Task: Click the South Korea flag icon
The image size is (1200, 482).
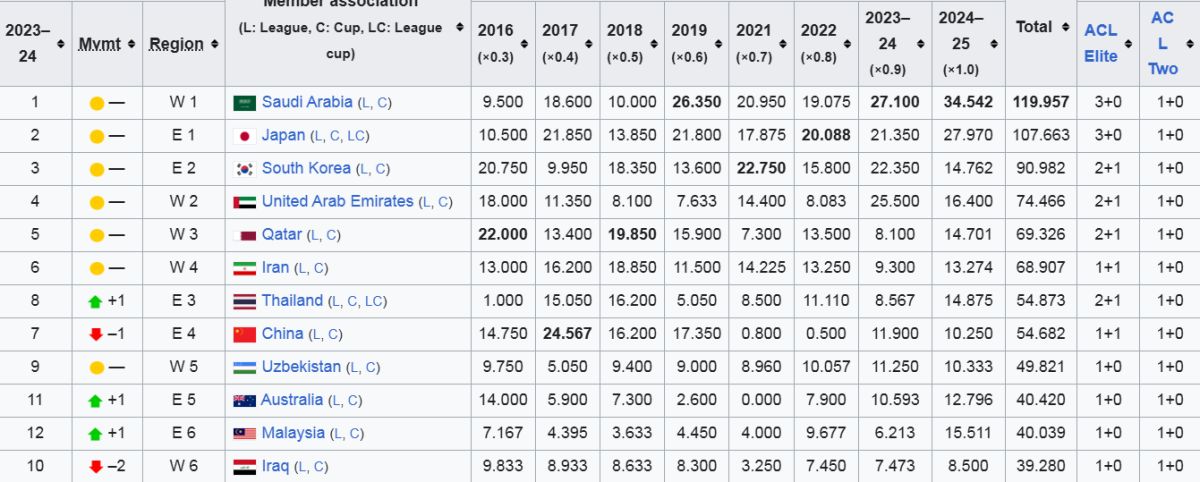Action: click(x=244, y=169)
